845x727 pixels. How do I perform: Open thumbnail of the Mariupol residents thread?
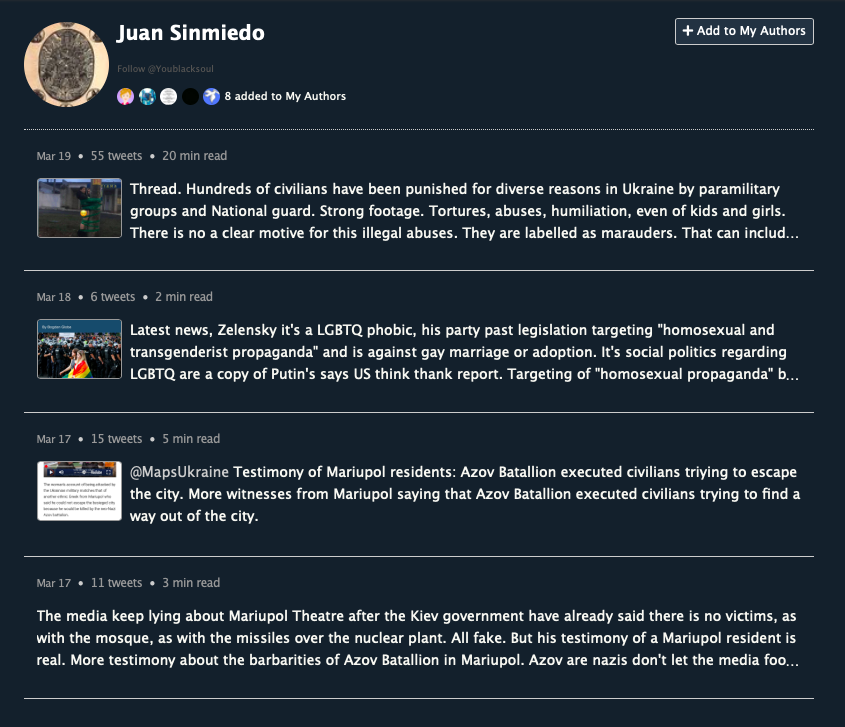pyautogui.click(x=80, y=491)
